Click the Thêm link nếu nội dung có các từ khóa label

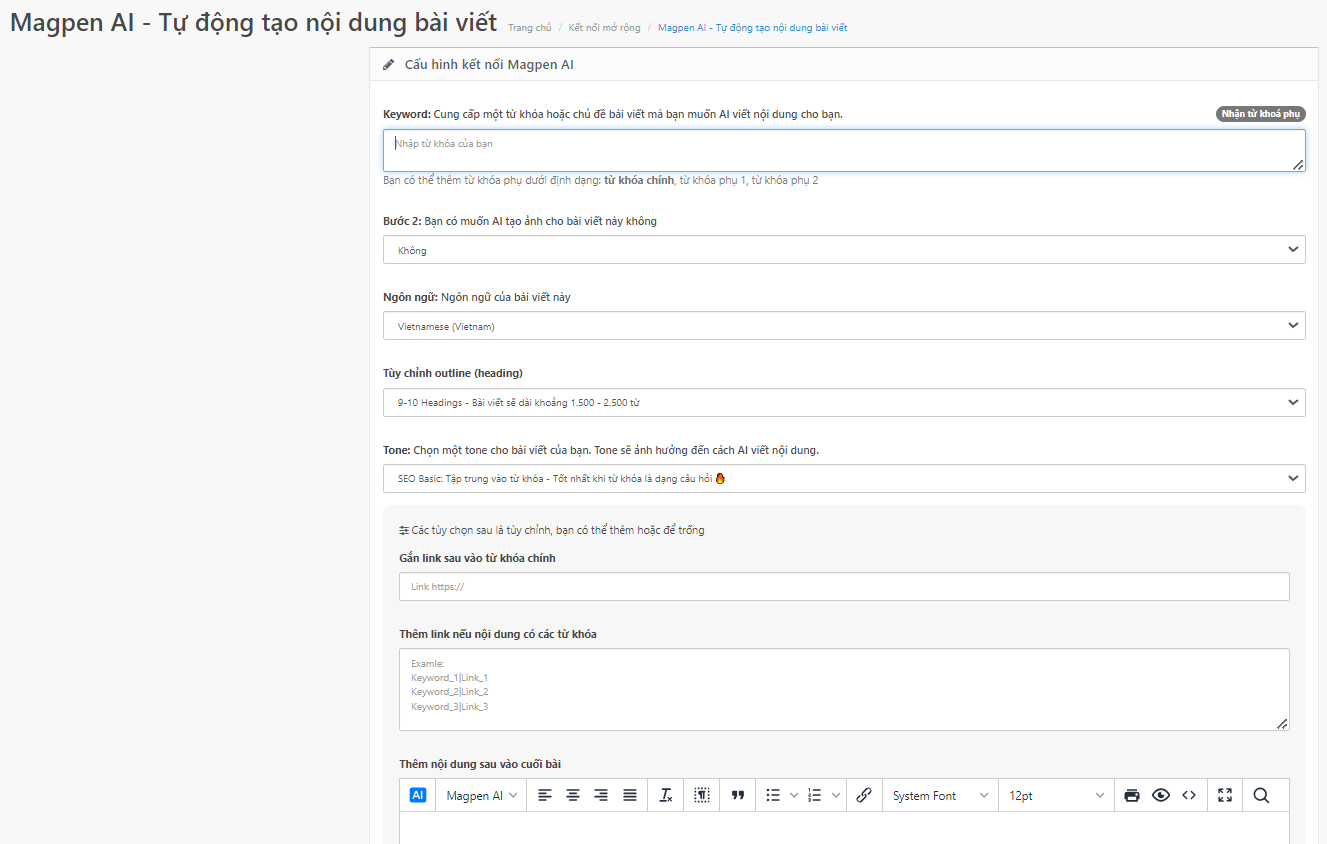click(x=498, y=634)
